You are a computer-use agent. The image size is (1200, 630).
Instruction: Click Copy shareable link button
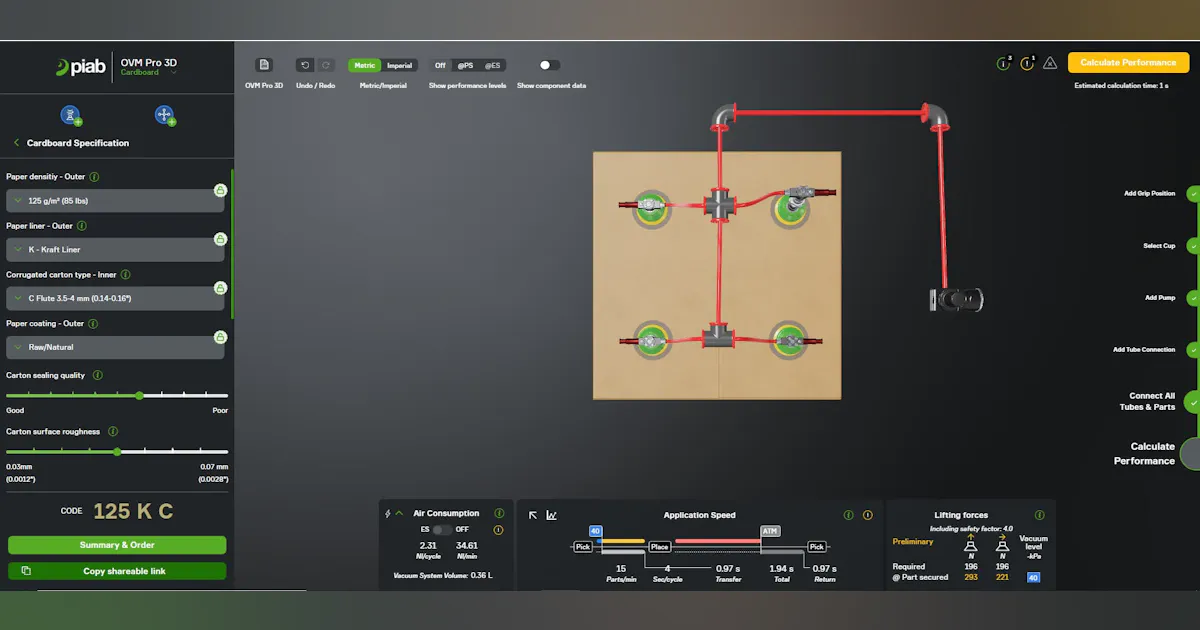click(x=117, y=571)
